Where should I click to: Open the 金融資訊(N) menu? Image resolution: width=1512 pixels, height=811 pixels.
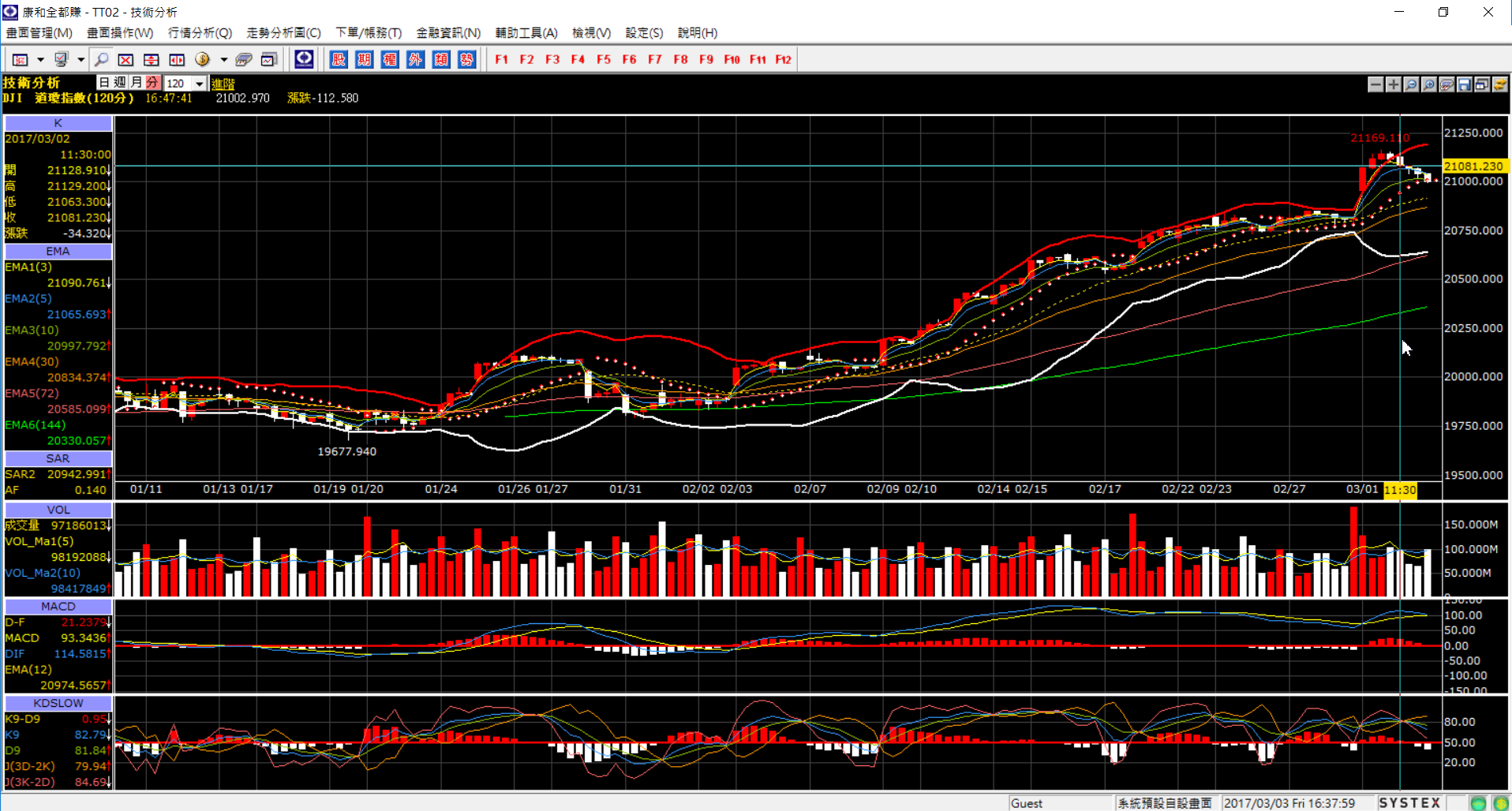[448, 32]
